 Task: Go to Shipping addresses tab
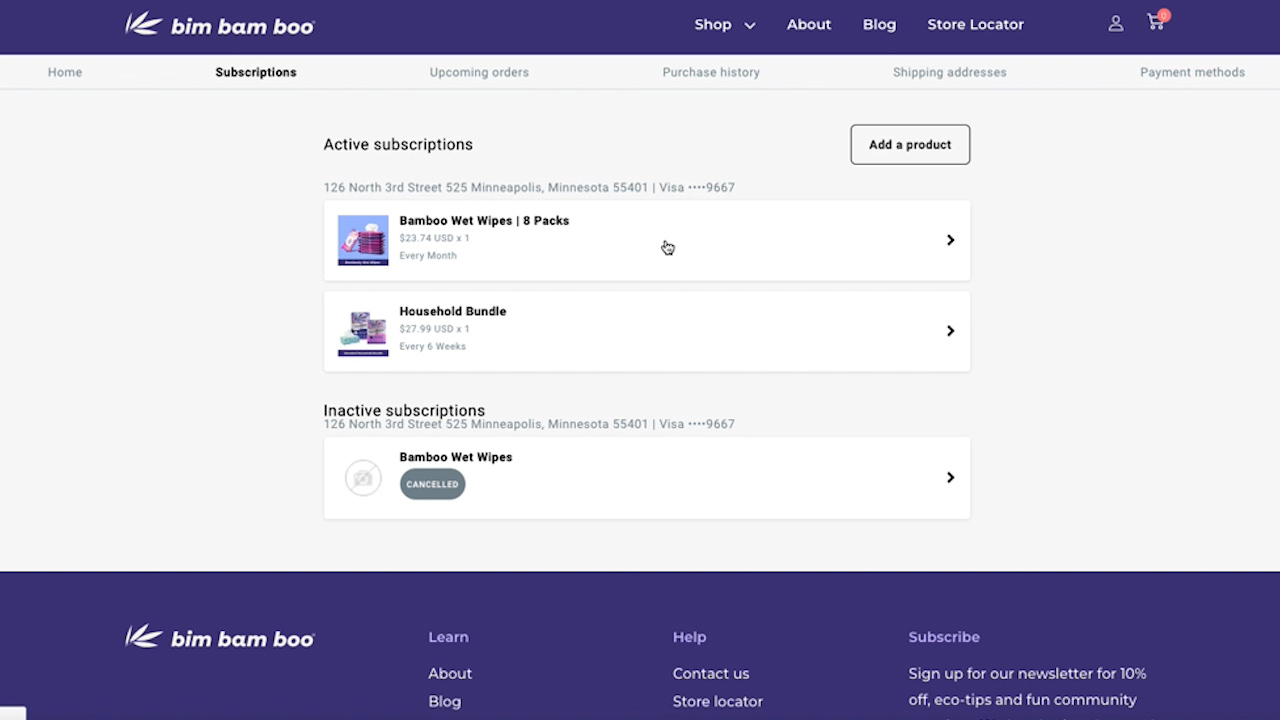(x=950, y=72)
